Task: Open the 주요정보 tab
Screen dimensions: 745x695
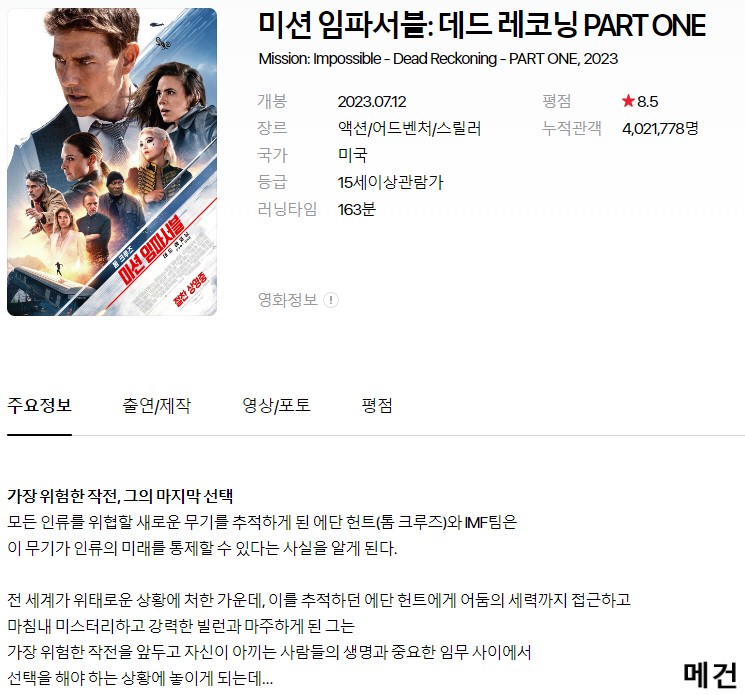Action: click(x=39, y=405)
